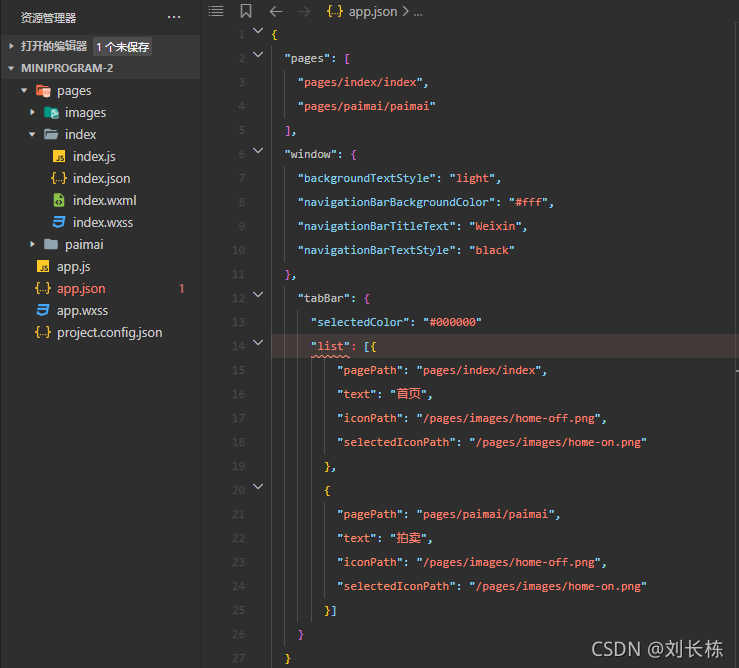Fold the window object at line 6
Screen dimensions: 739x668
tap(258, 151)
